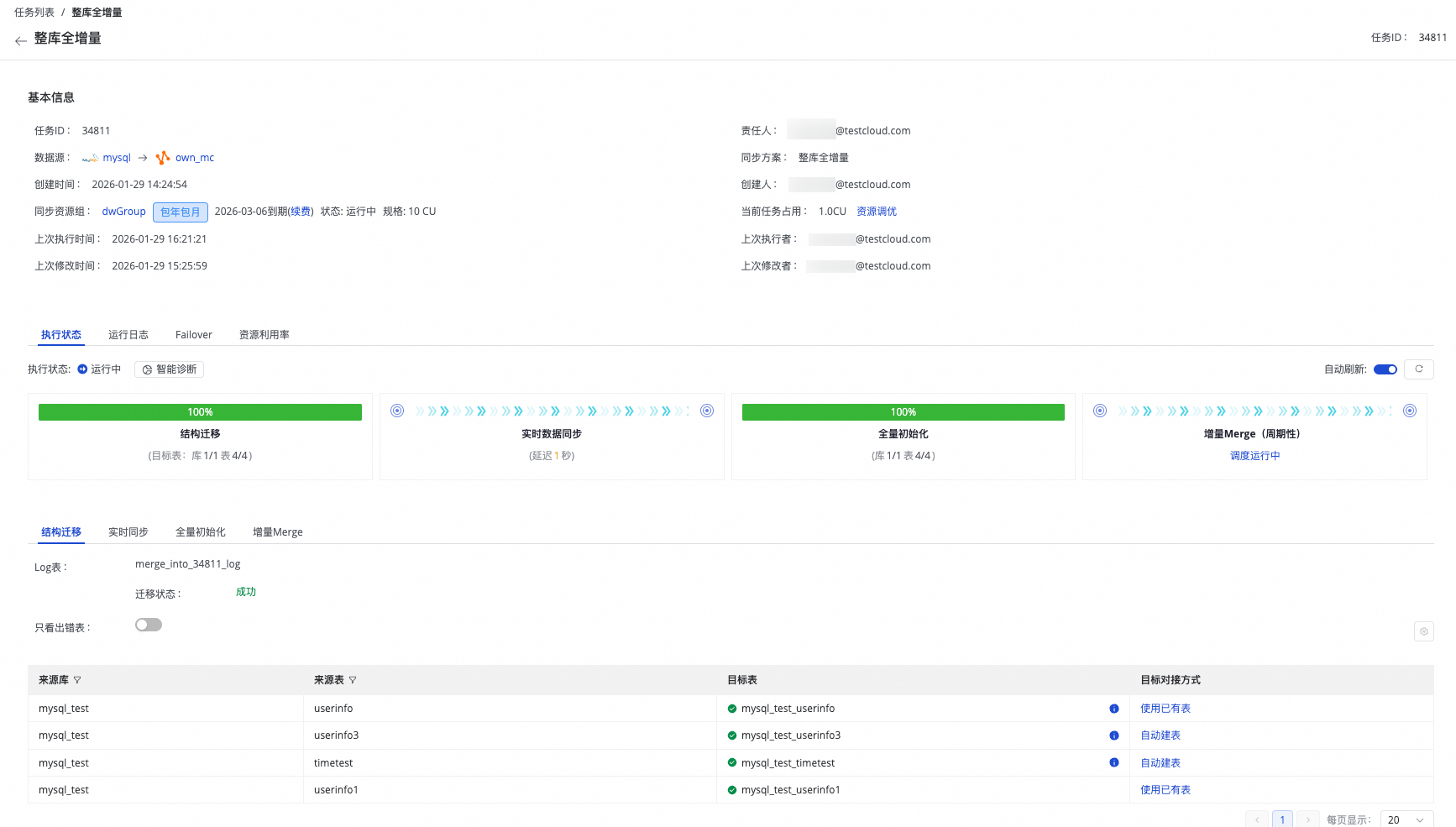
Task: Click the 续费 renewal link
Action: [x=301, y=212]
